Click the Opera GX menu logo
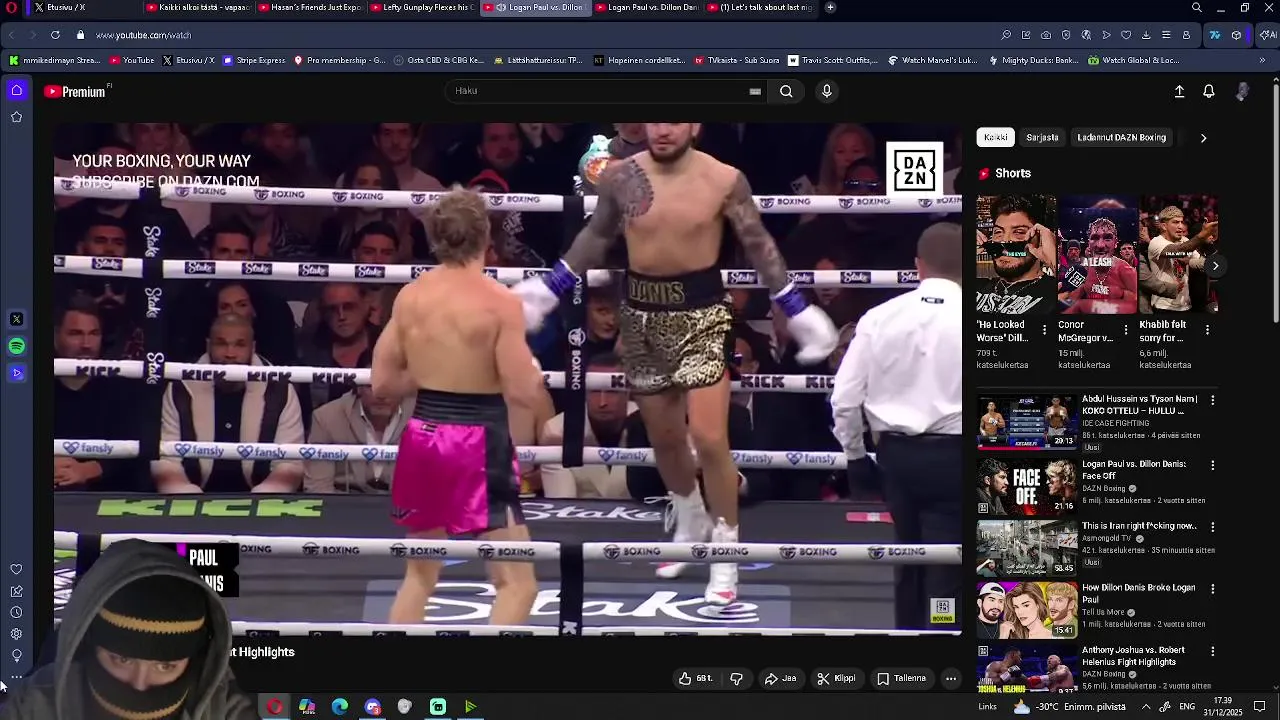This screenshot has height=720, width=1280. pos(11,7)
